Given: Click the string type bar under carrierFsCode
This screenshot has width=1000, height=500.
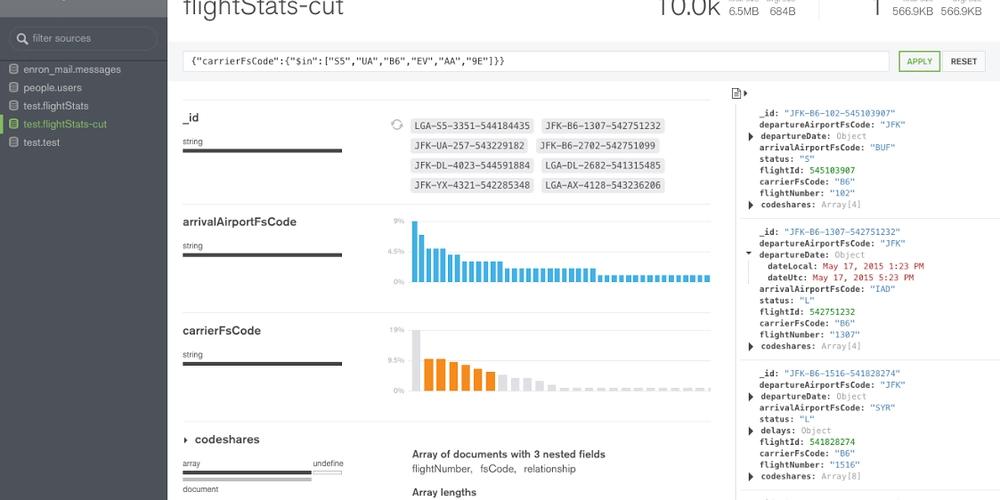Looking at the screenshot, I should [x=262, y=364].
